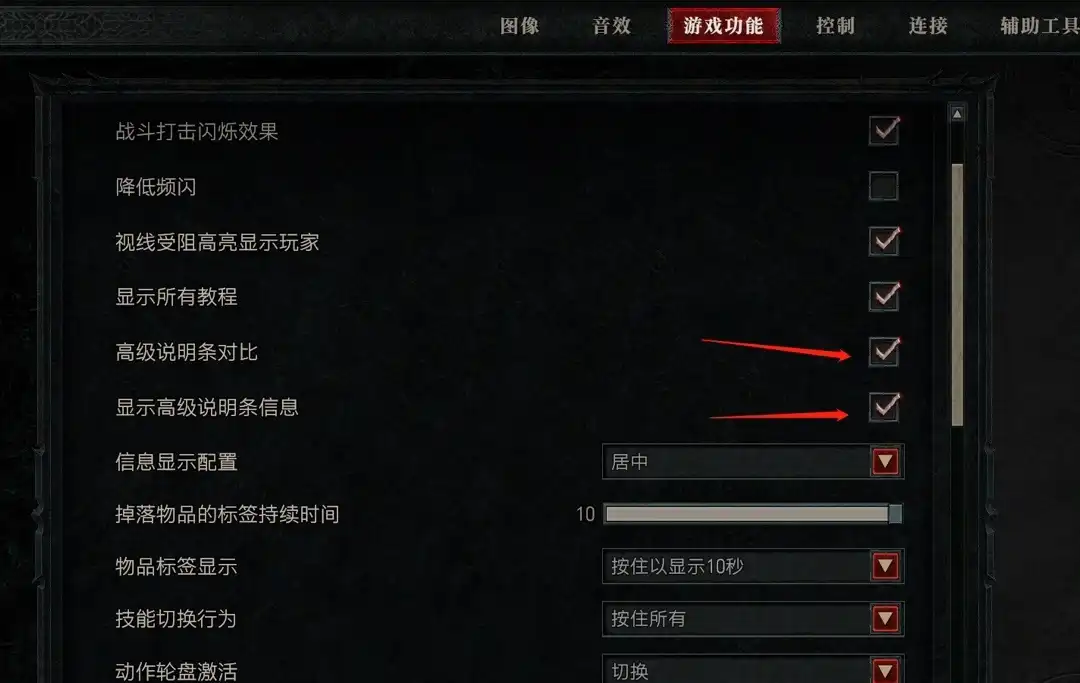Select the 连接 tab
Screen dimensions: 1080x683
(x=928, y=26)
